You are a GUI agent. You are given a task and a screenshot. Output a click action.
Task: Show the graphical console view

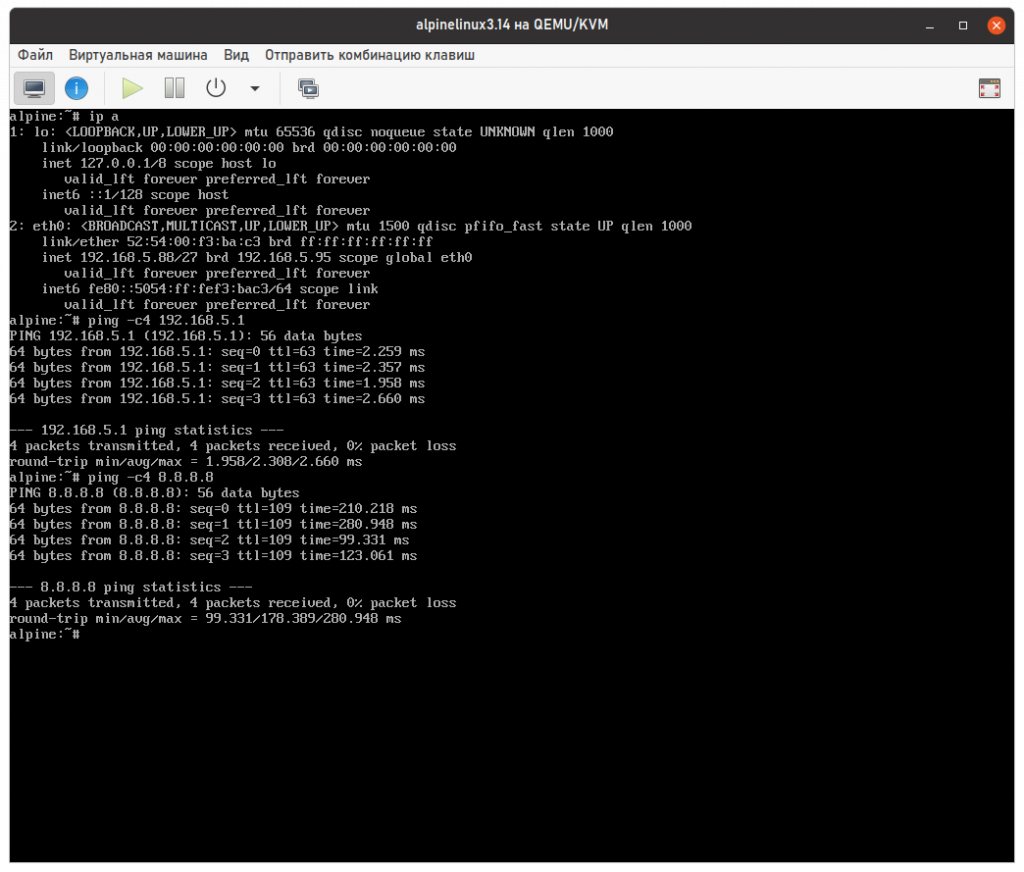(x=34, y=88)
